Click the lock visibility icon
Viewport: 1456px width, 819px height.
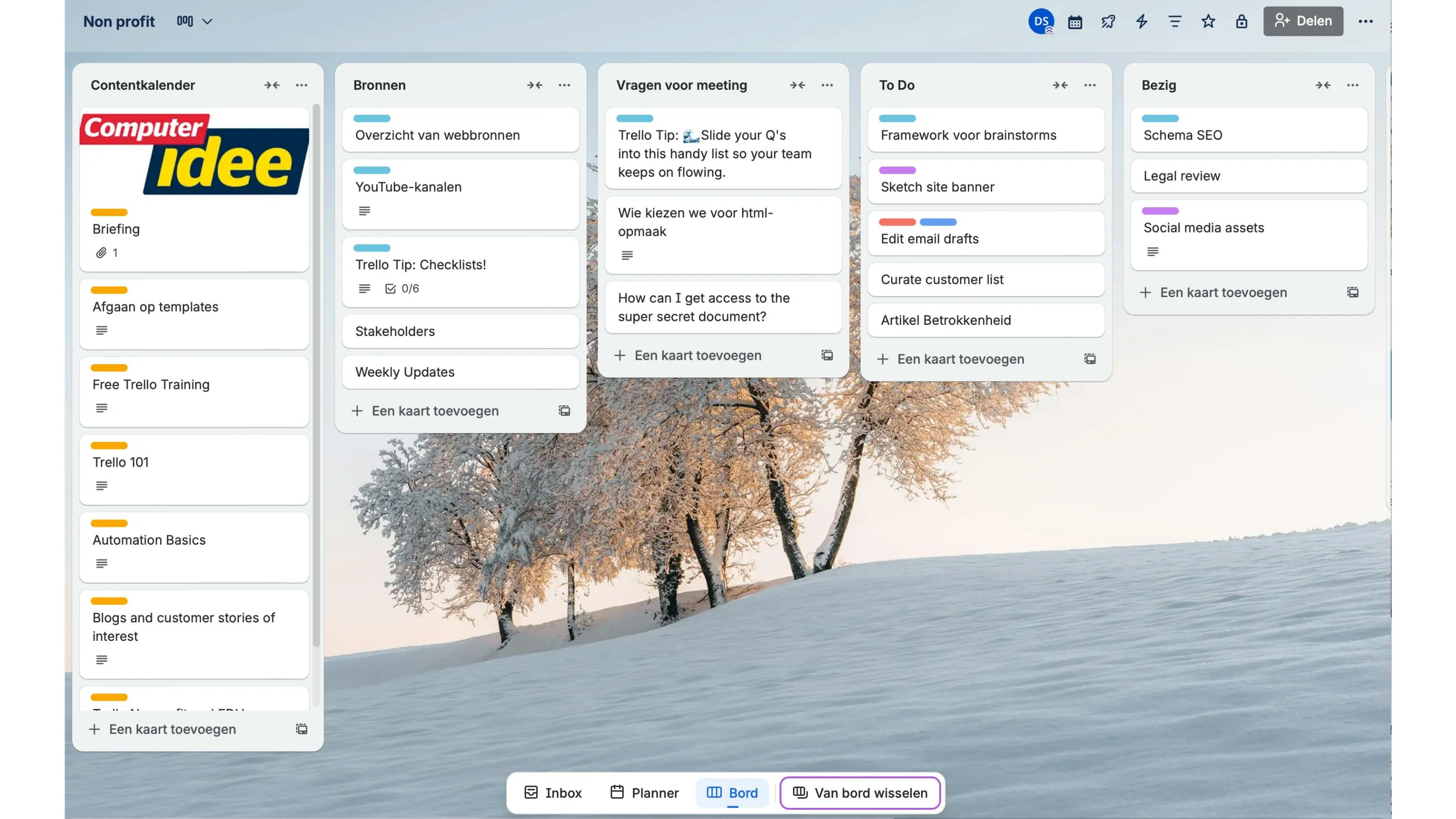1241,21
